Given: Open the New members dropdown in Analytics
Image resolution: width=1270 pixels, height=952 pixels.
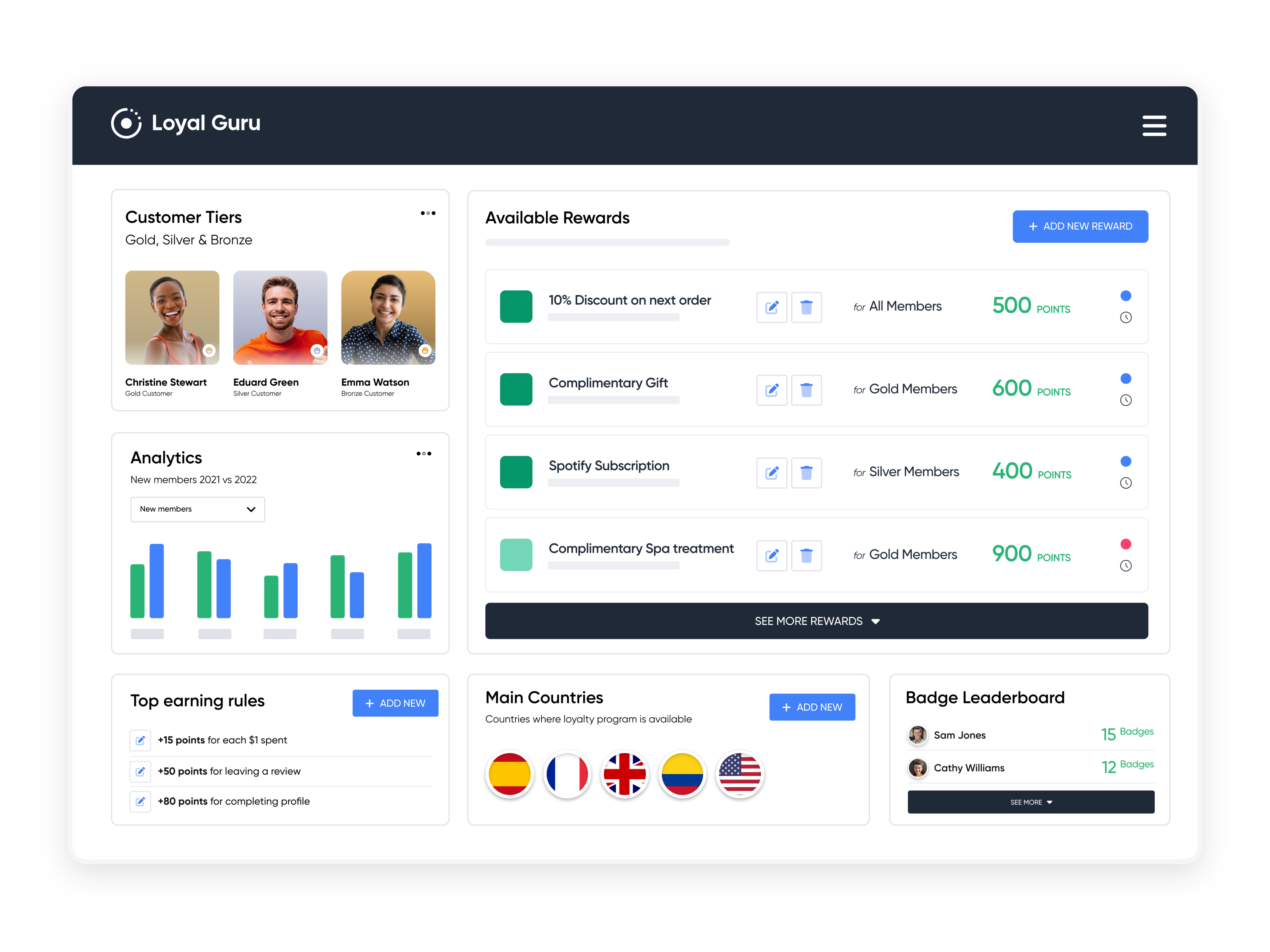Looking at the screenshot, I should pos(197,509).
